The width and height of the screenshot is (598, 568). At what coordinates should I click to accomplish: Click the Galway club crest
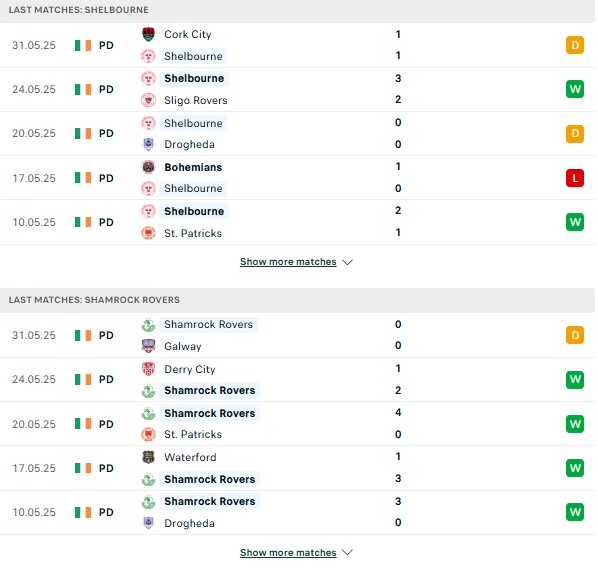tap(148, 346)
